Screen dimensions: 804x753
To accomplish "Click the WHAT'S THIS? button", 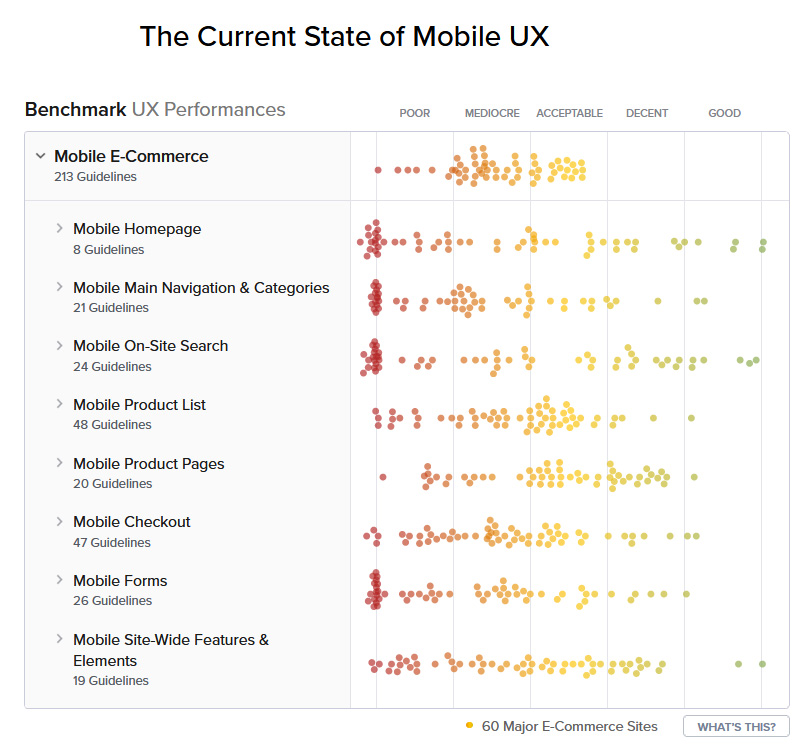I will pyautogui.click(x=736, y=726).
